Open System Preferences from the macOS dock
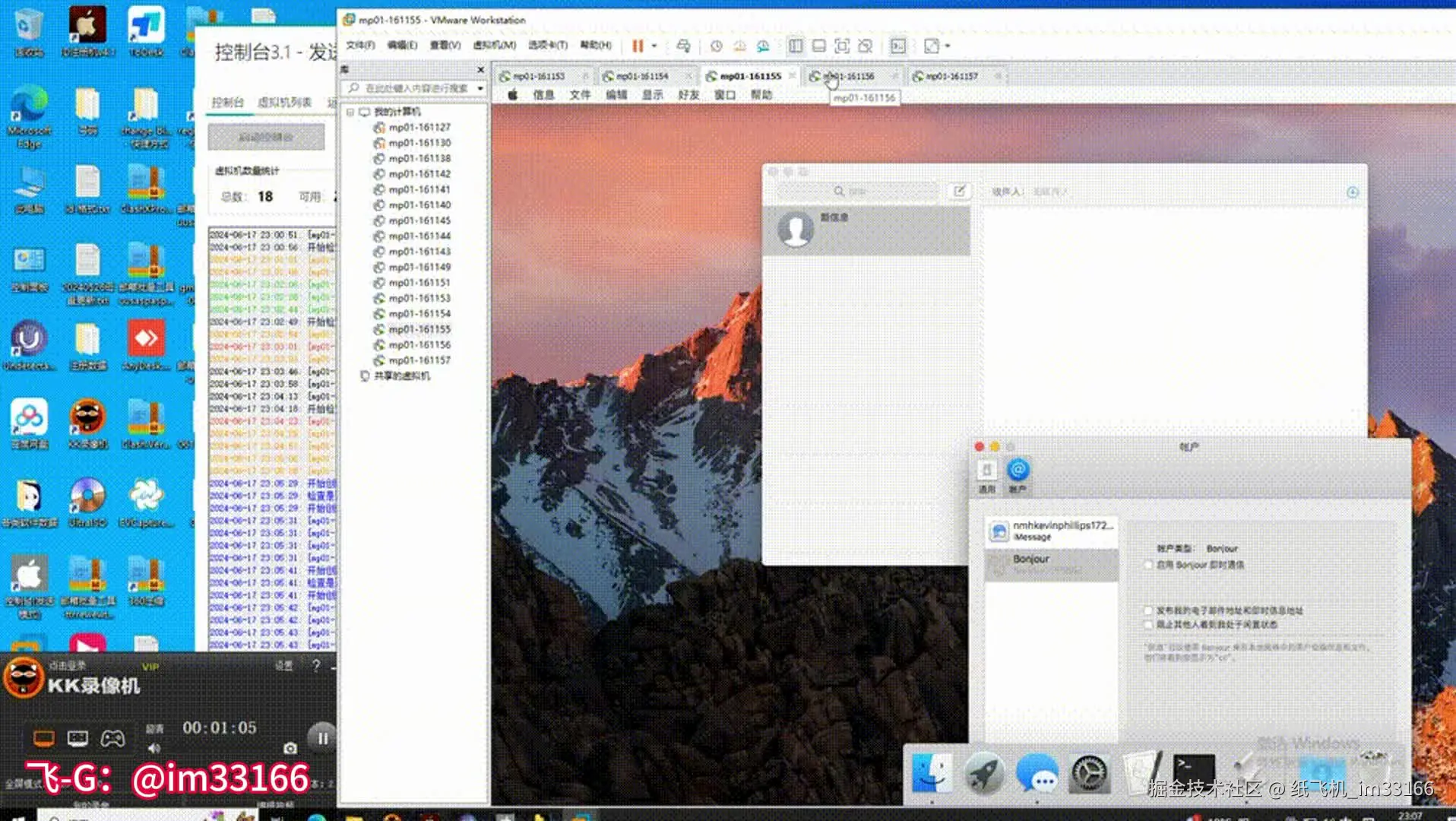Viewport: 1456px width, 821px height. [1090, 774]
